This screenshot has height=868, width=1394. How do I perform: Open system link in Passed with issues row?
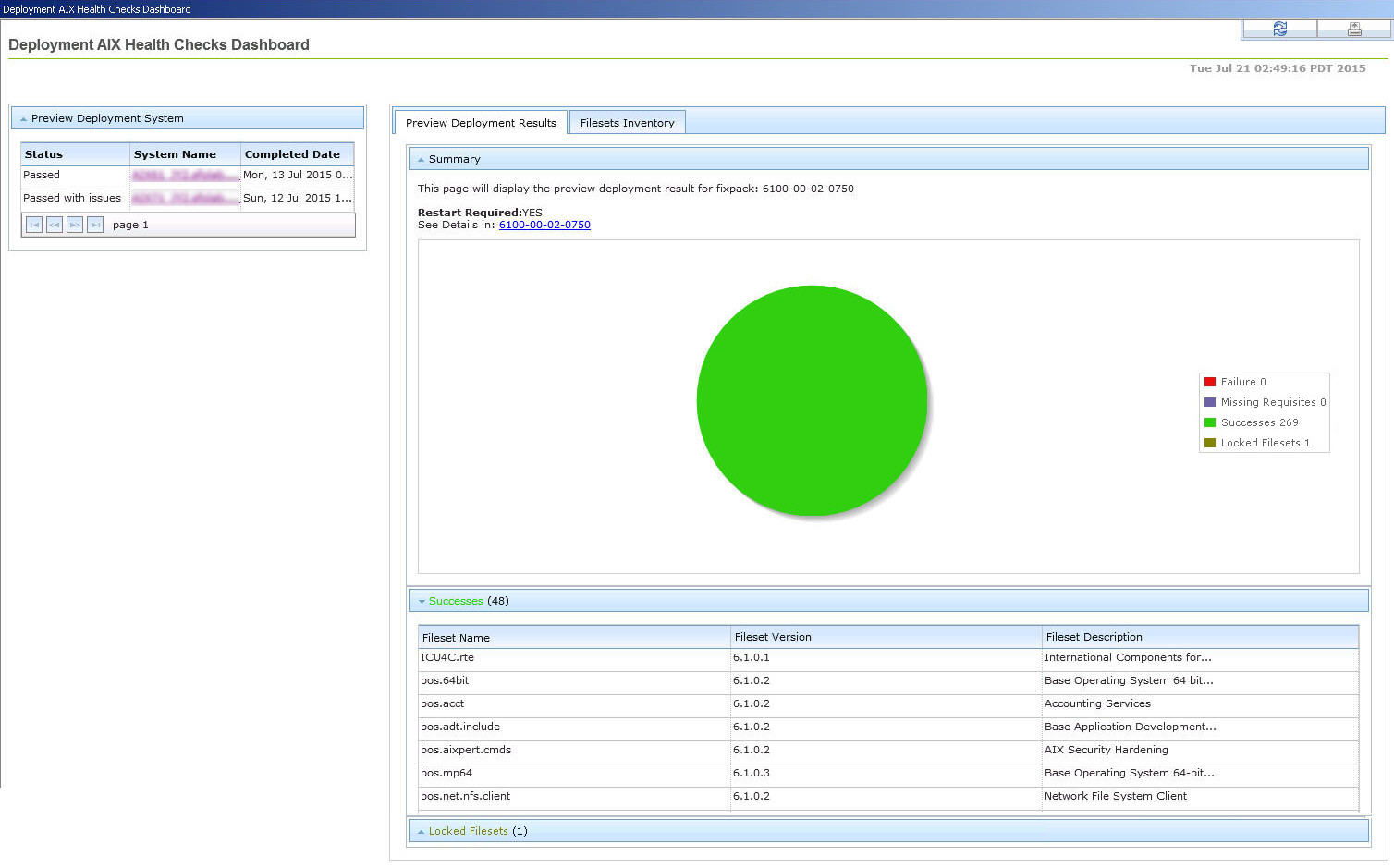[x=184, y=199]
